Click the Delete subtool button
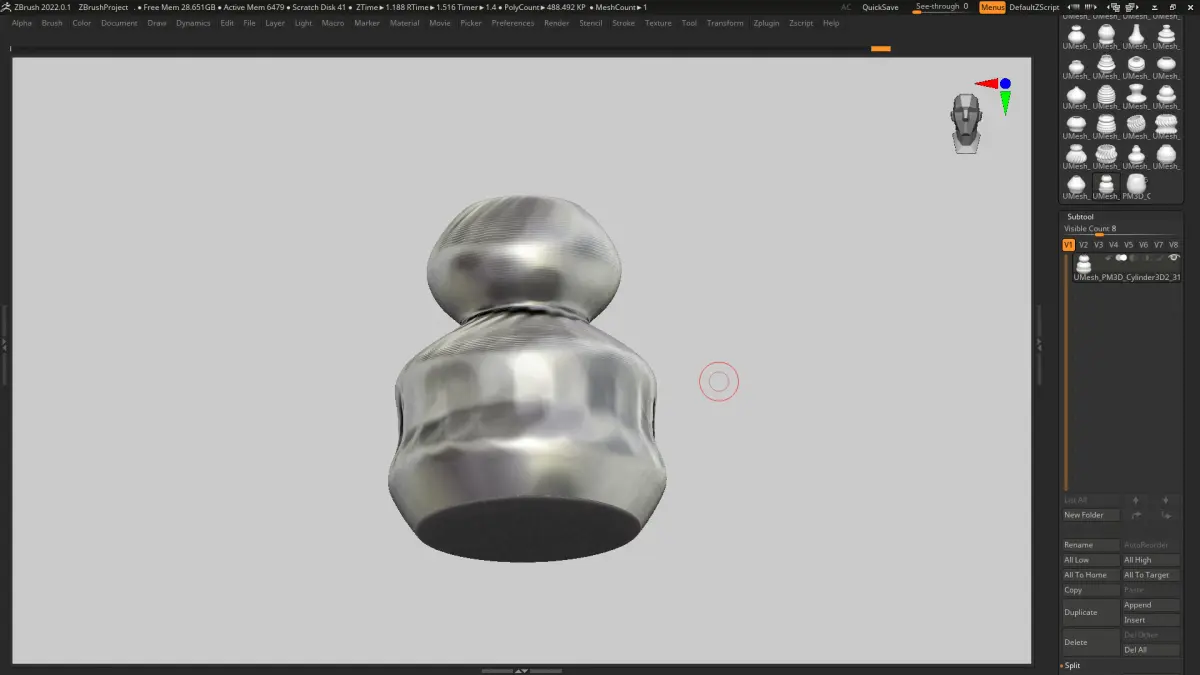This screenshot has width=1200, height=675. [x=1090, y=642]
